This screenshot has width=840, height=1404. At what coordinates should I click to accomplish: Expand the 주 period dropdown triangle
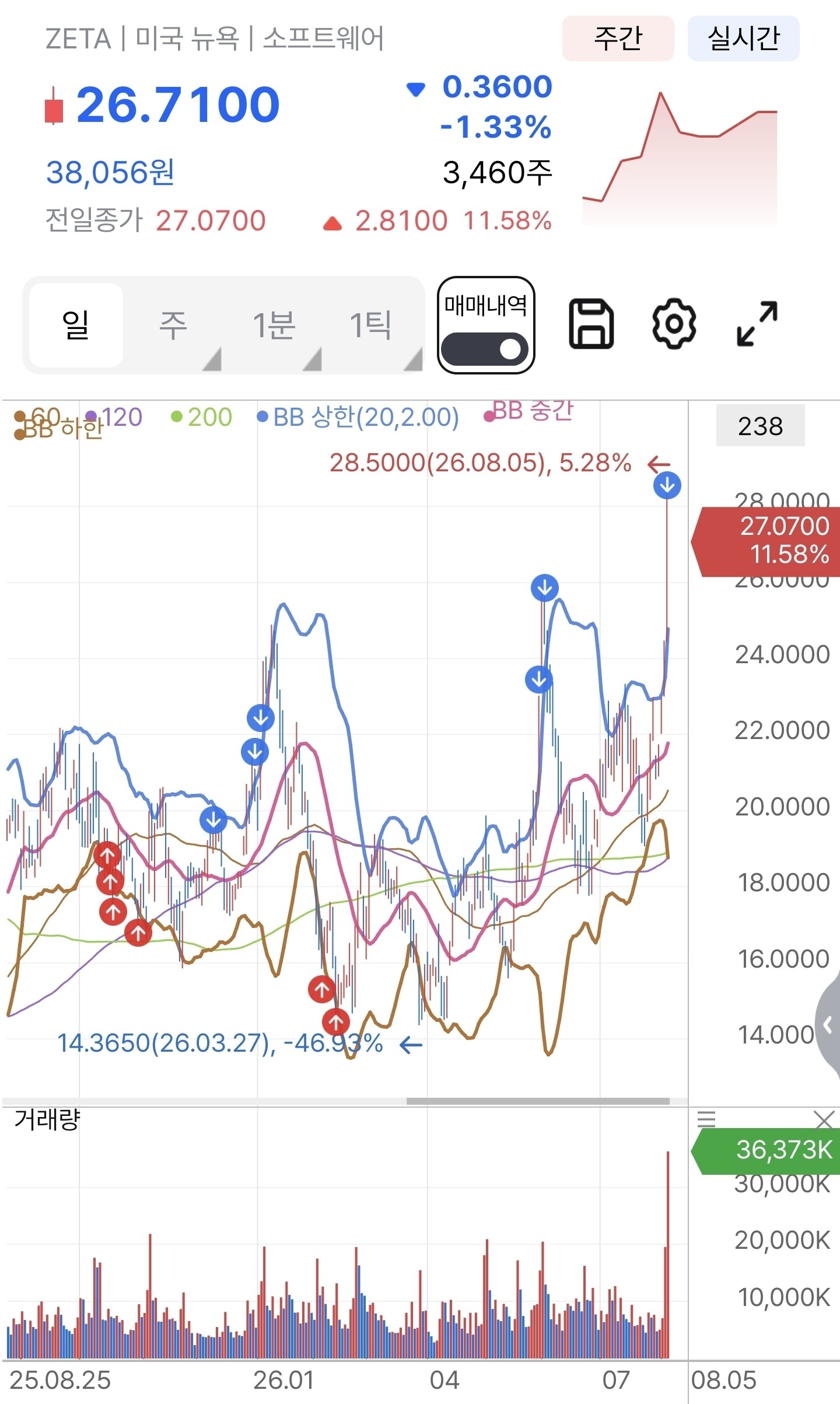[x=212, y=359]
